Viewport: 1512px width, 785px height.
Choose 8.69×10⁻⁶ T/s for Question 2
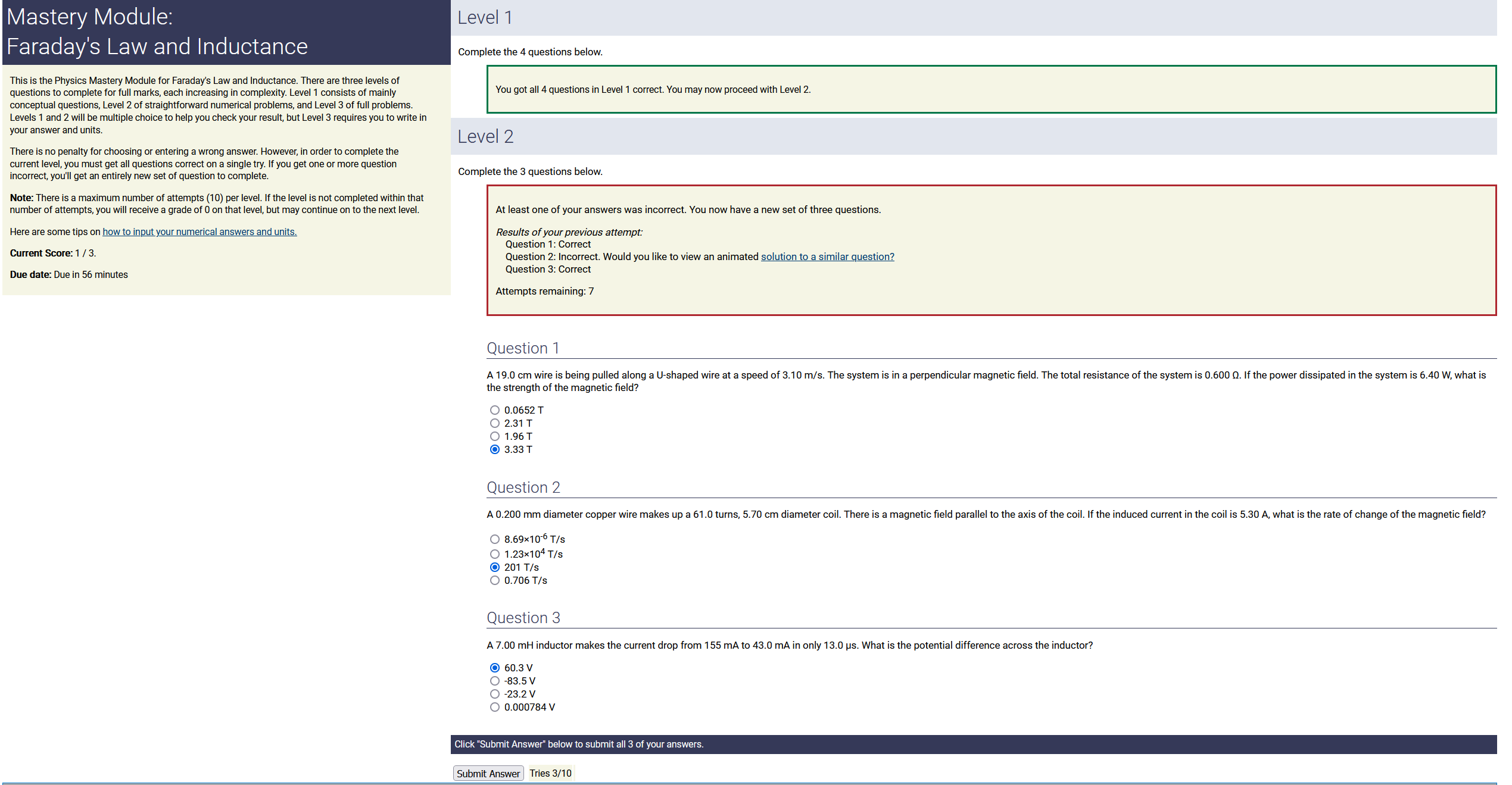[494, 539]
